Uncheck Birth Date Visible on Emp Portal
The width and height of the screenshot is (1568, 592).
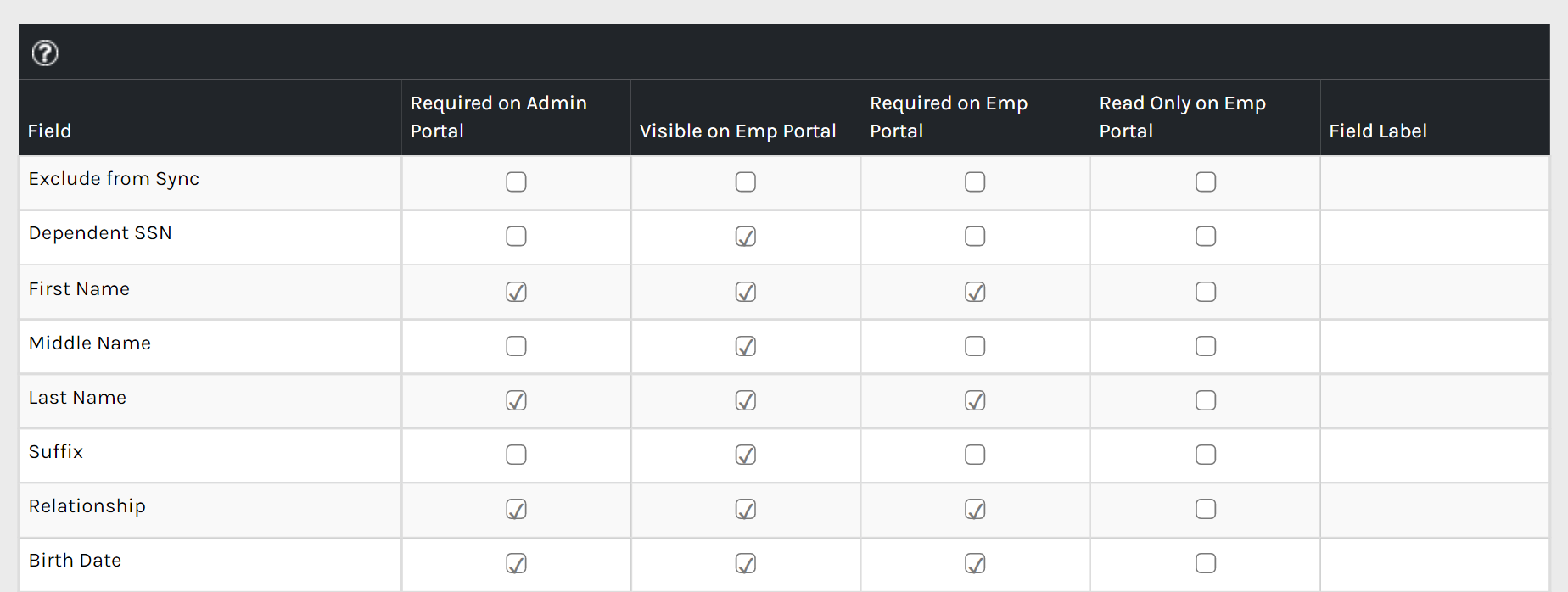coord(746,563)
